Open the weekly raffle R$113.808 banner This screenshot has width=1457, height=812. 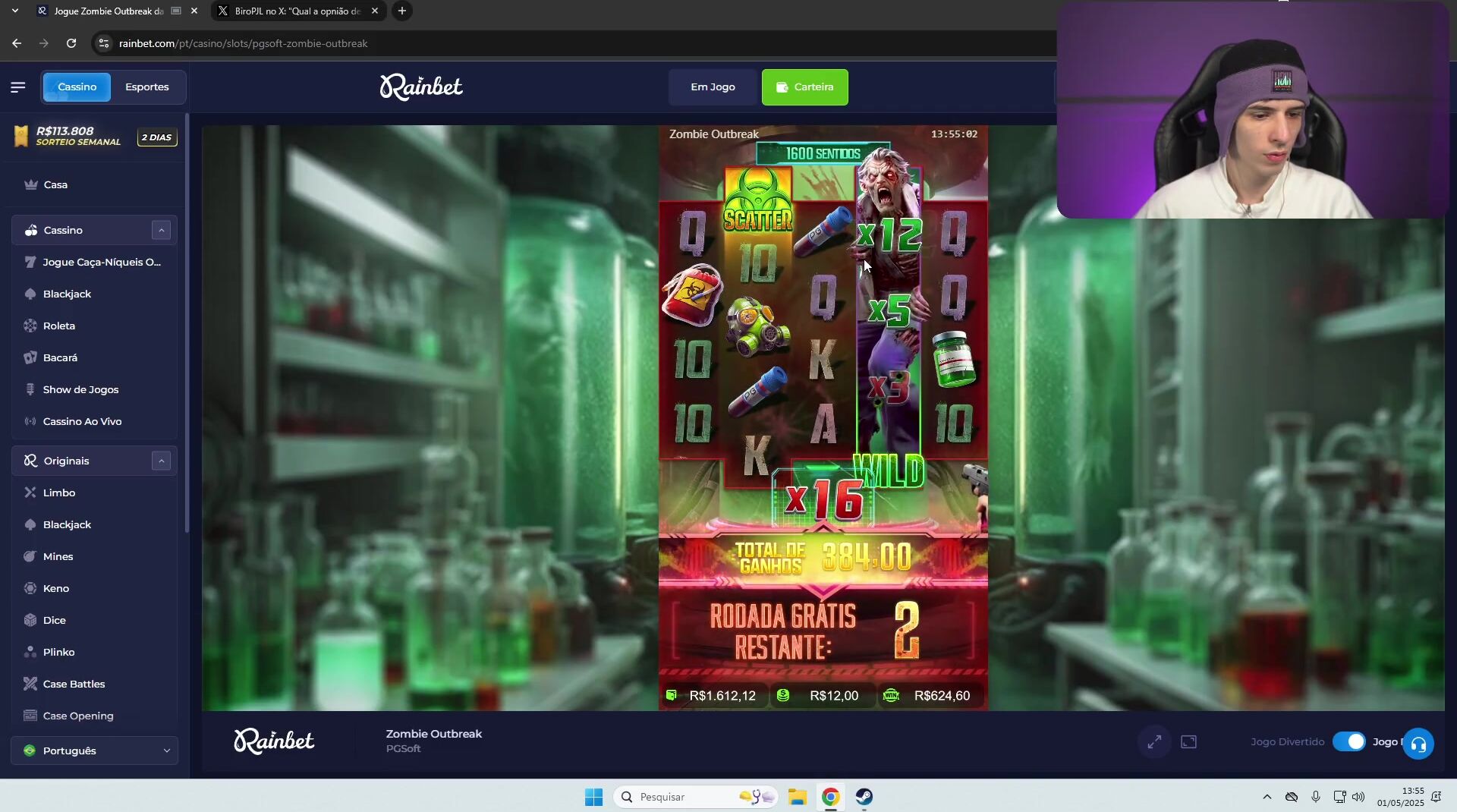[95, 137]
